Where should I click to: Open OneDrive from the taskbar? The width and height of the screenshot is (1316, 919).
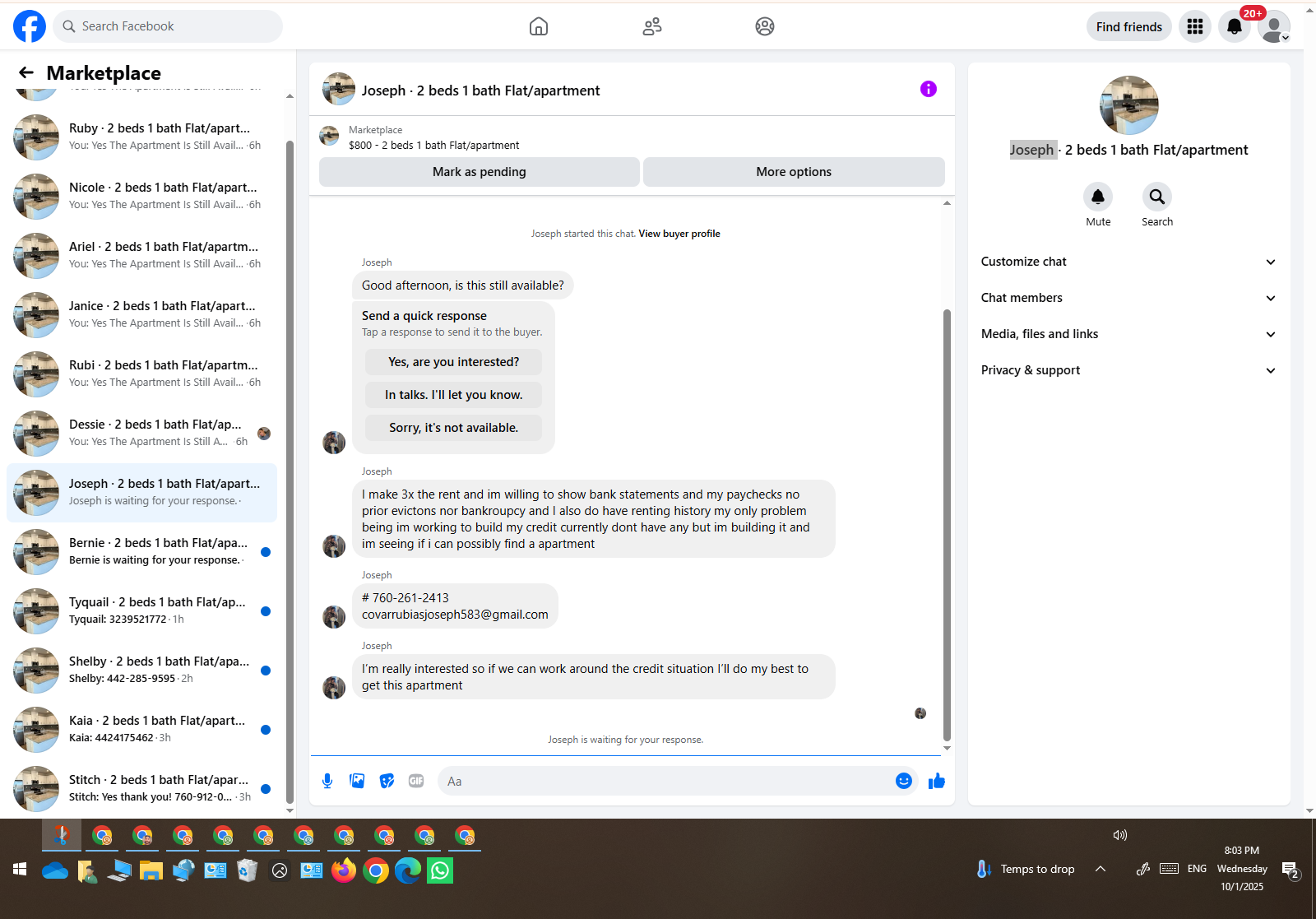[55, 870]
